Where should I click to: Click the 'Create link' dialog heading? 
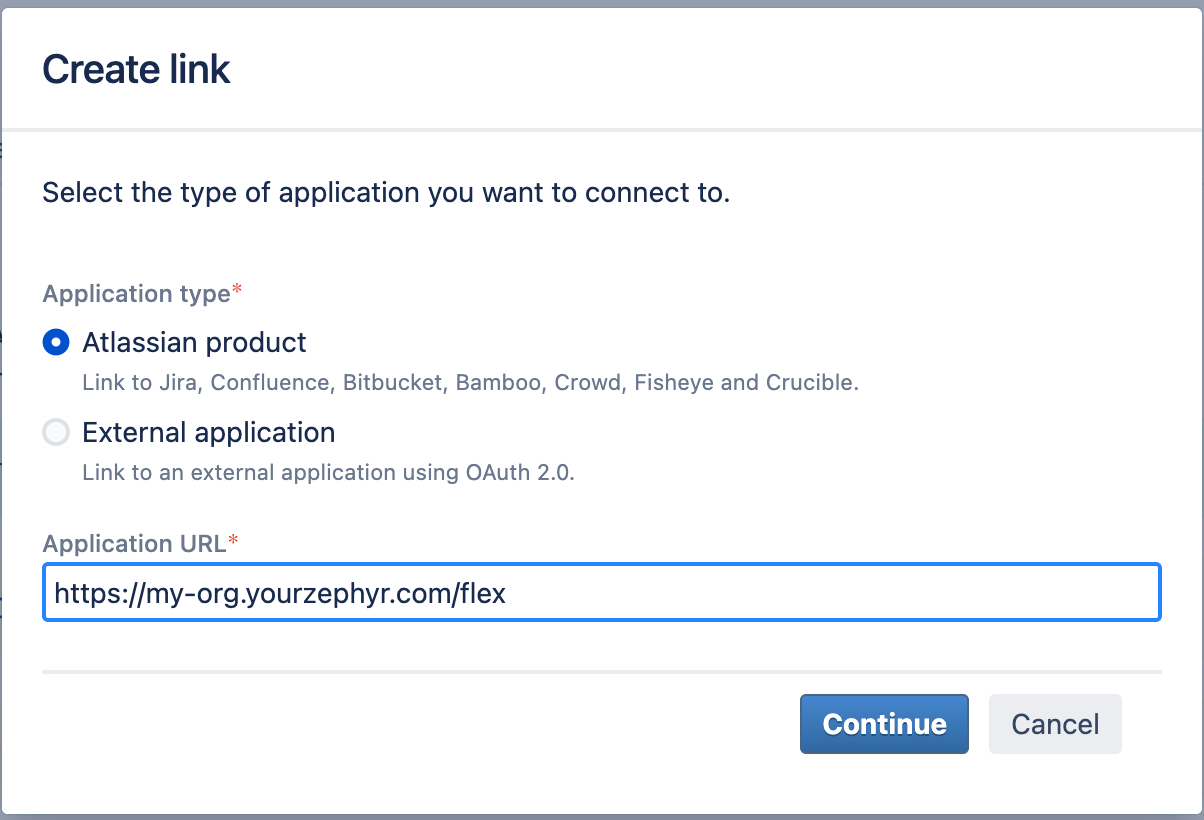tap(136, 69)
